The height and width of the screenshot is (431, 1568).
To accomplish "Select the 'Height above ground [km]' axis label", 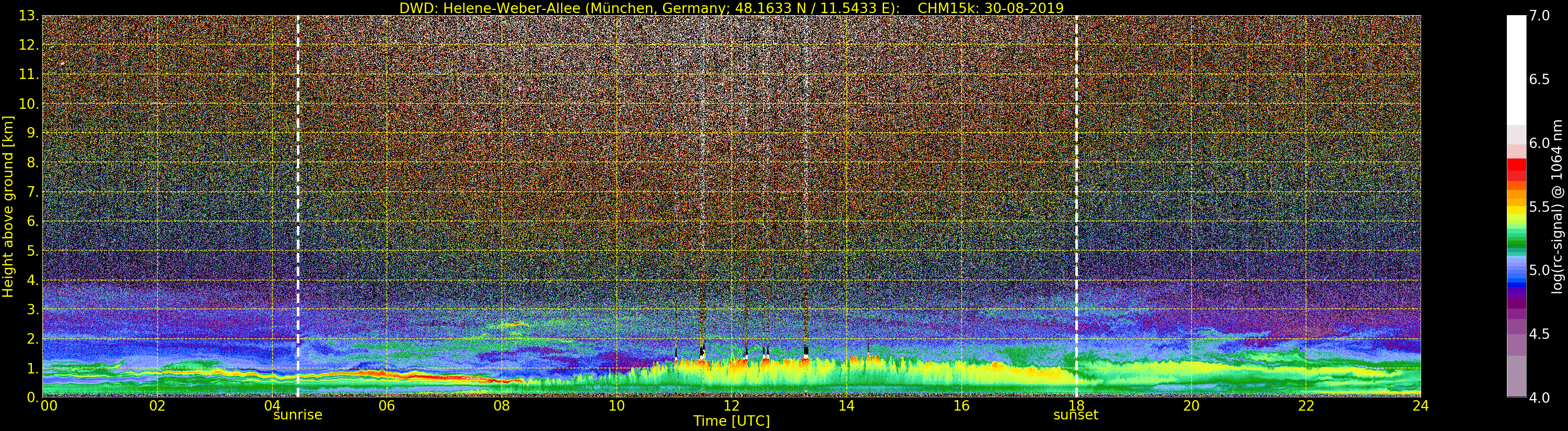I will click(x=8, y=206).
